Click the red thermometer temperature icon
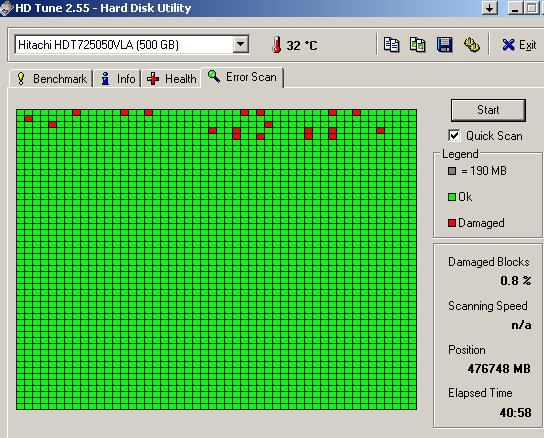The height and width of the screenshot is (438, 544). tap(277, 45)
